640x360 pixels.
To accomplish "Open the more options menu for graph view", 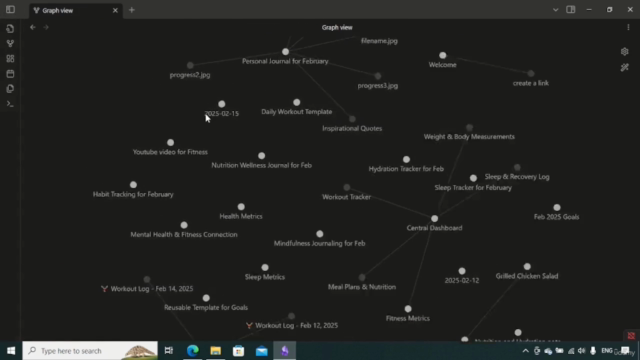I will (x=628, y=27).
